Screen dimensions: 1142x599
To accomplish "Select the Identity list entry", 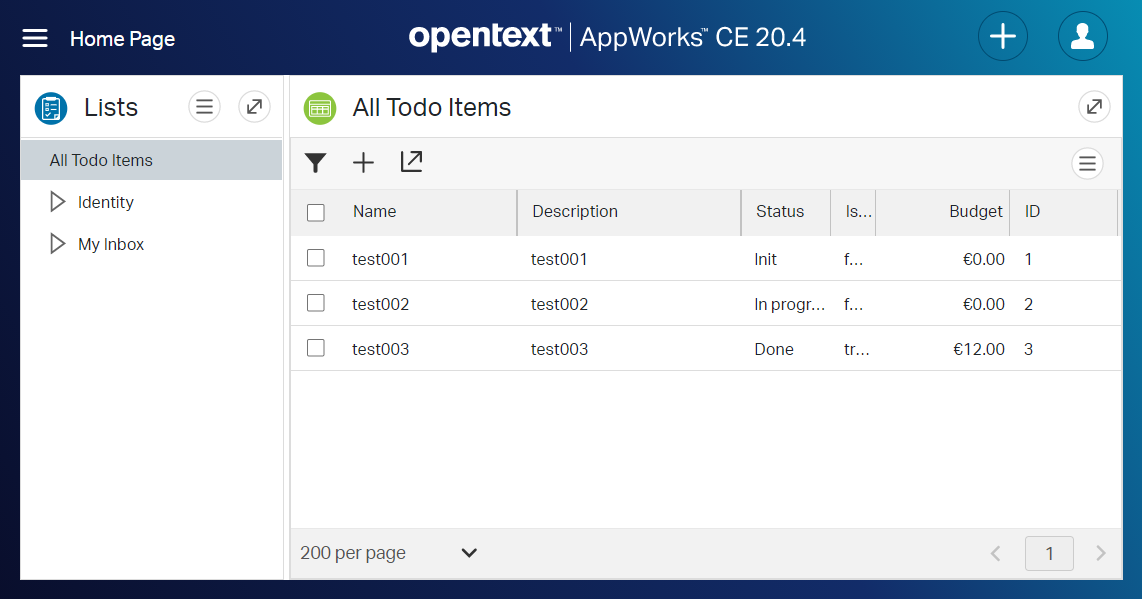I will pos(106,203).
